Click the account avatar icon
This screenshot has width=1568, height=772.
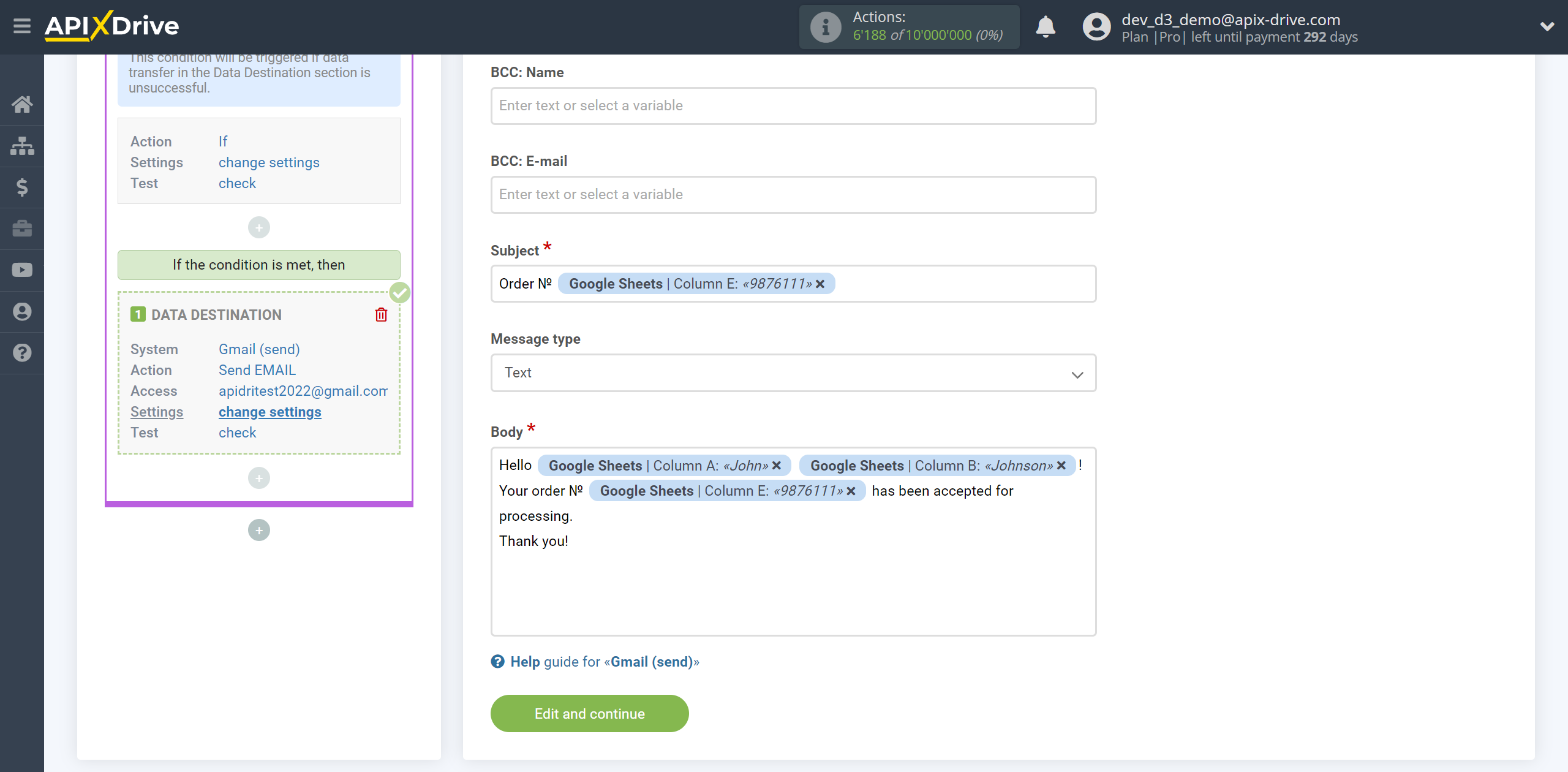(x=1096, y=27)
